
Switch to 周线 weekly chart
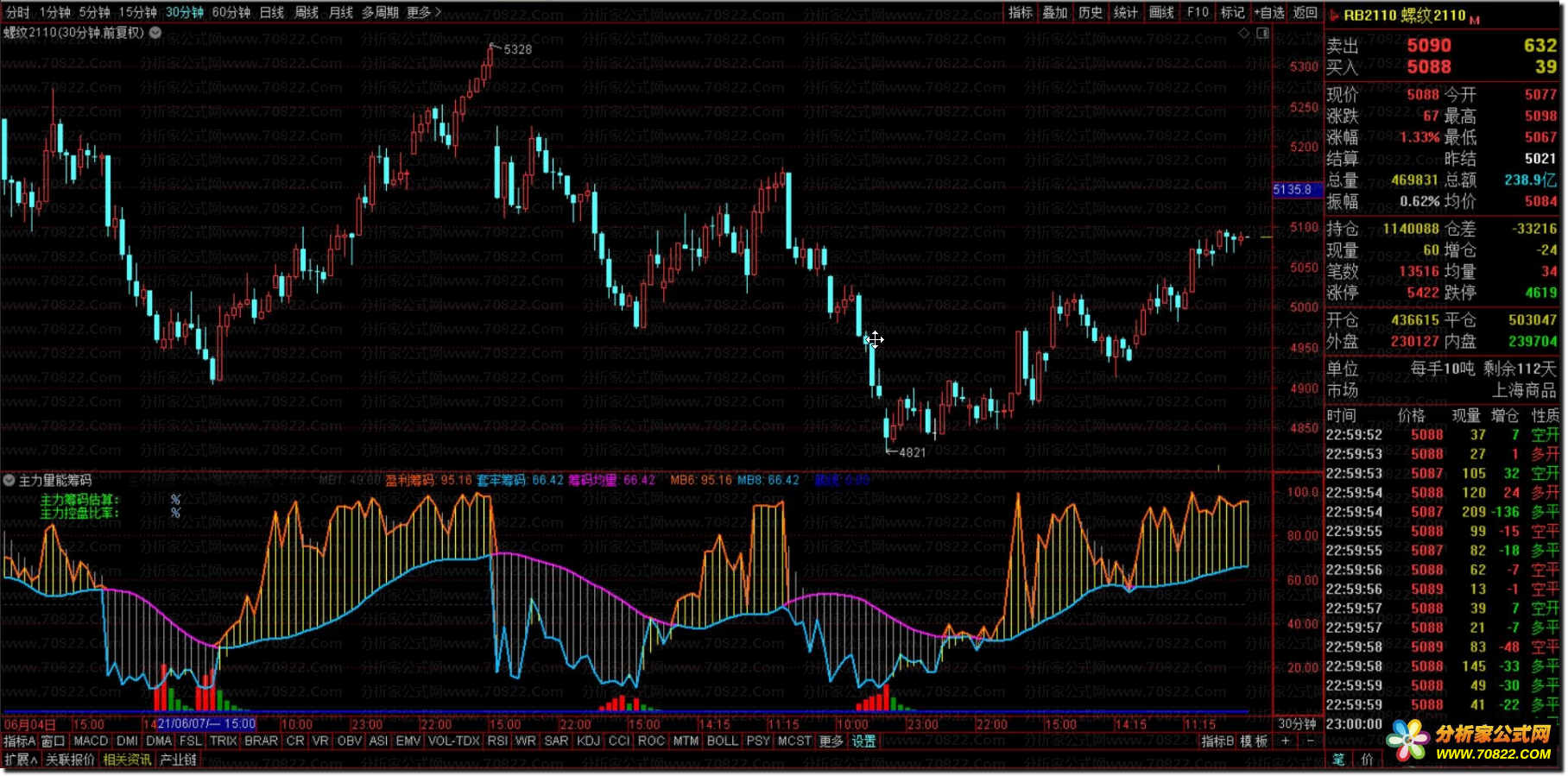click(x=307, y=12)
